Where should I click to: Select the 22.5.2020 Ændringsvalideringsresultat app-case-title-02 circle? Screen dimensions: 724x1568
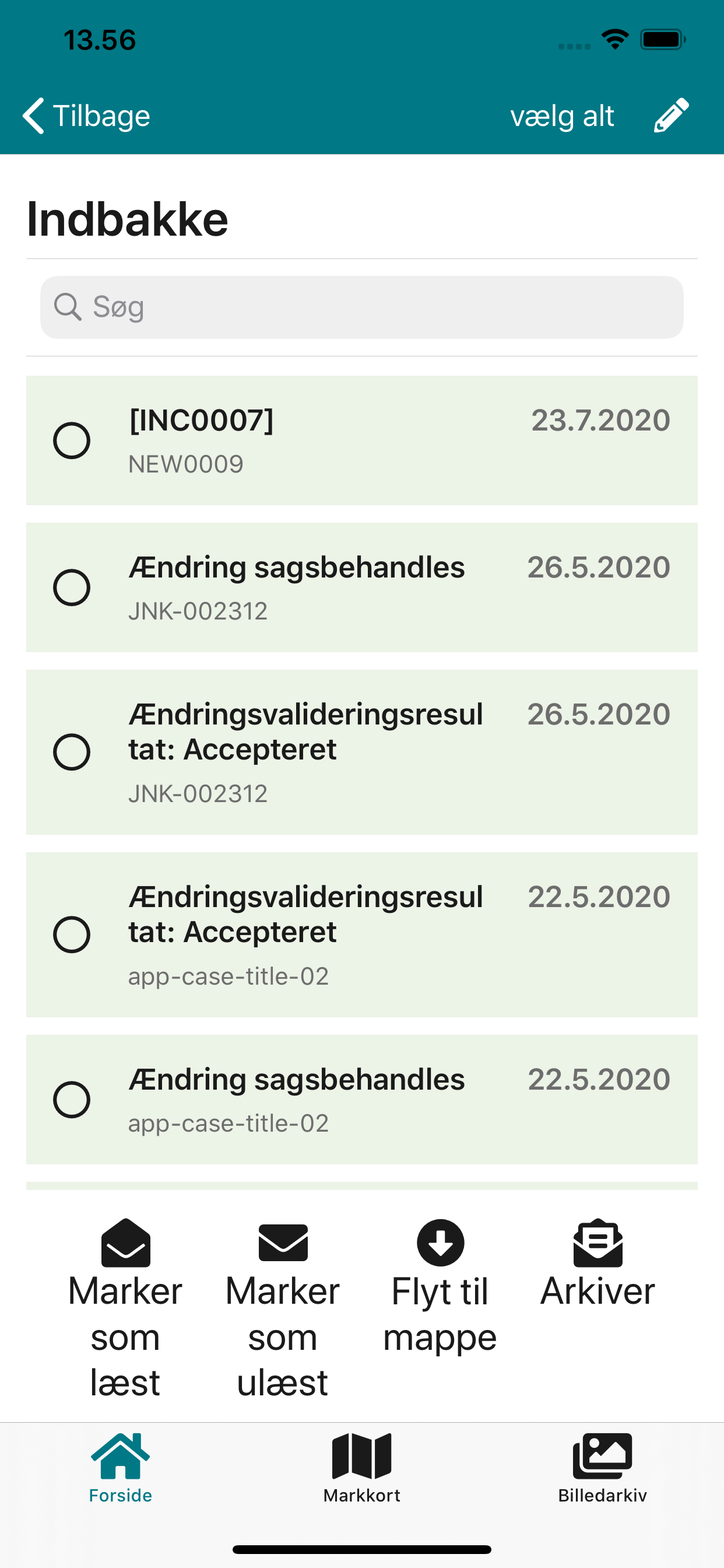point(72,935)
